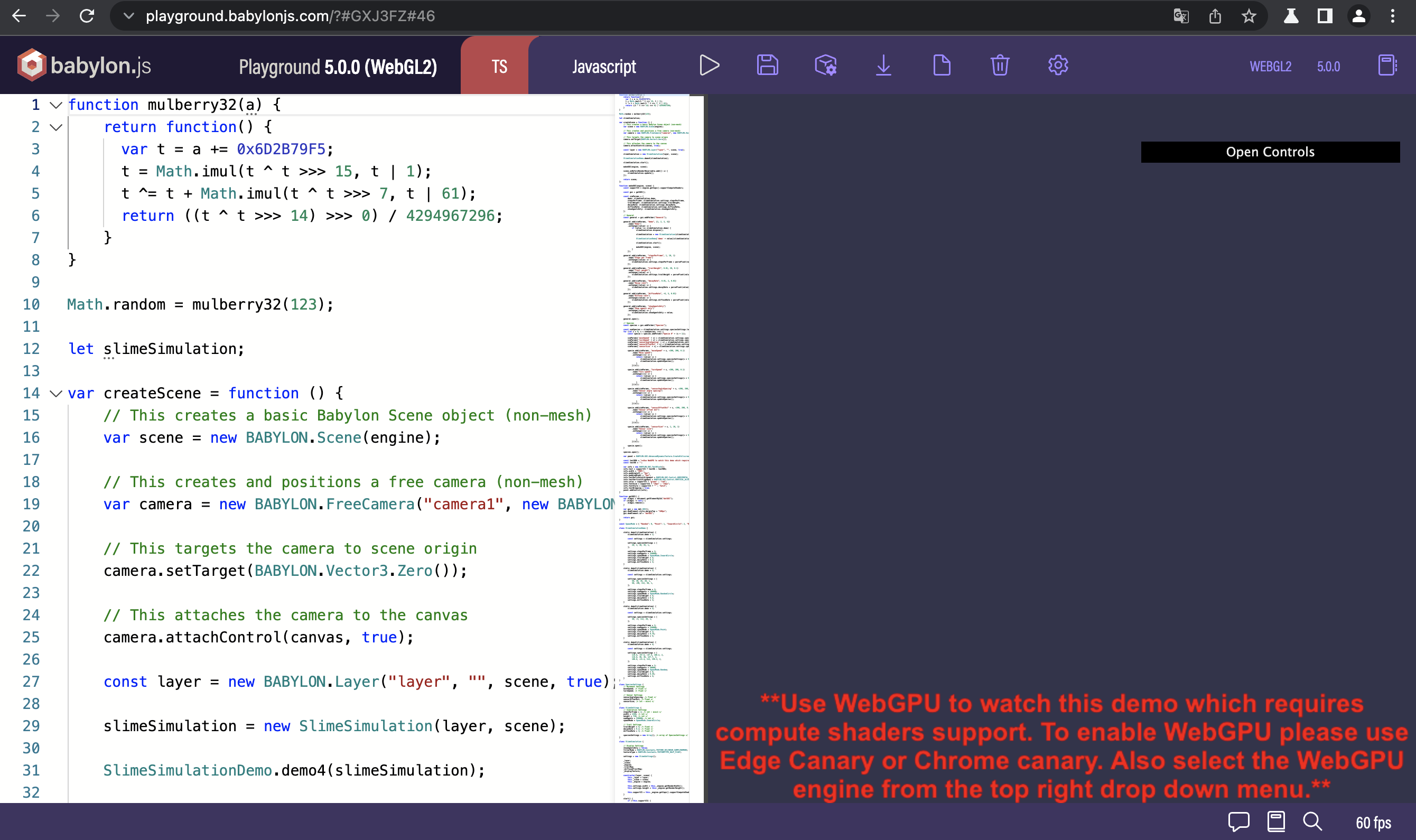This screenshot has width=1416, height=840.
Task: Switch language to TS
Action: (x=499, y=67)
